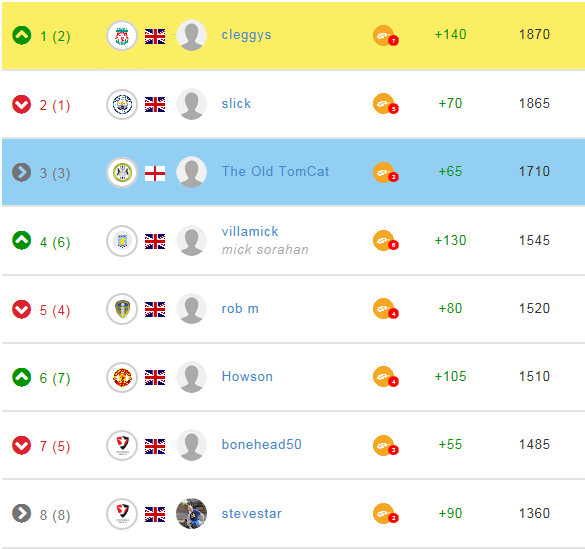Open stevestar's profile photo
This screenshot has height=549, width=585.
click(x=191, y=514)
